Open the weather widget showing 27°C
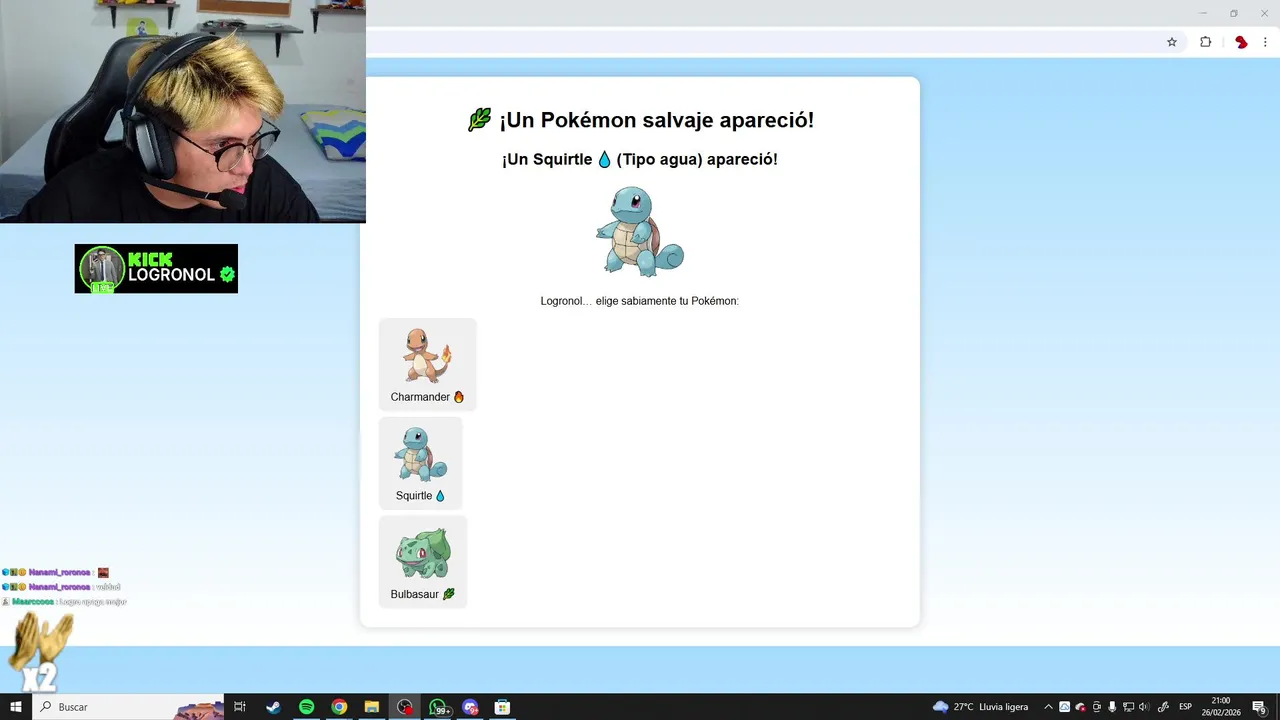1280x720 pixels. coord(980,707)
